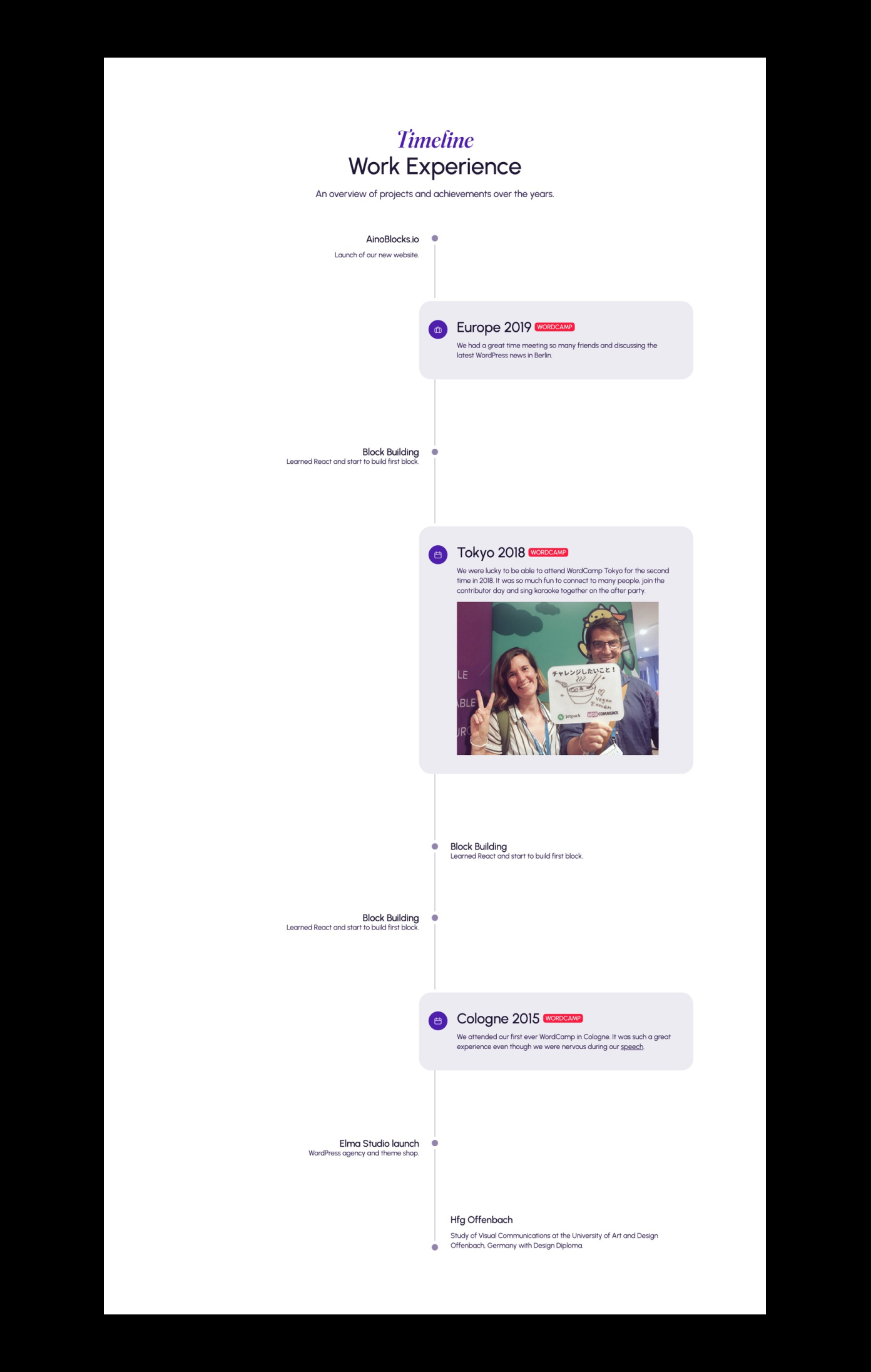871x1372 pixels.
Task: Click the Europe 2019 heading
Action: tap(494, 327)
